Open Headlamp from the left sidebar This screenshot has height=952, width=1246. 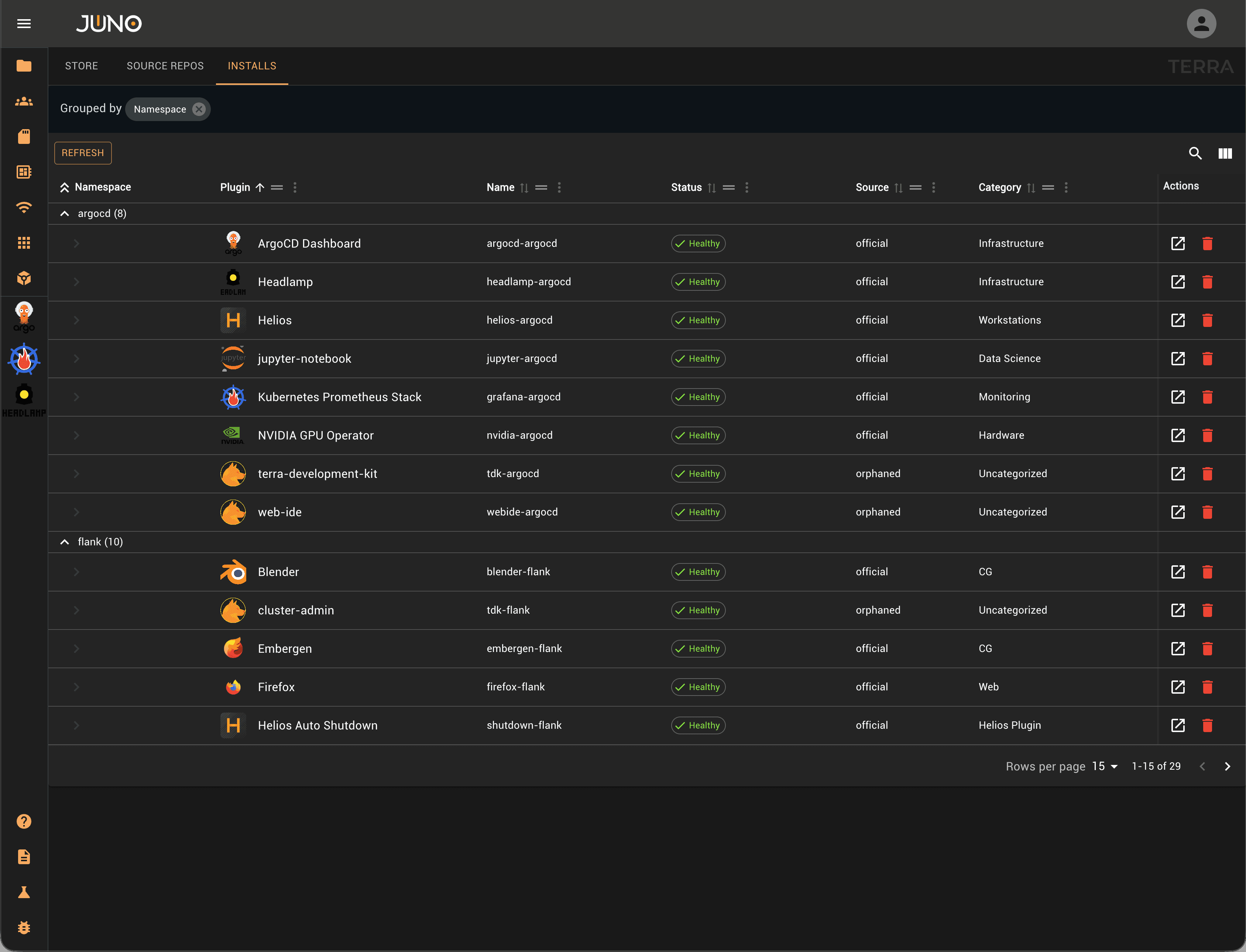24,400
